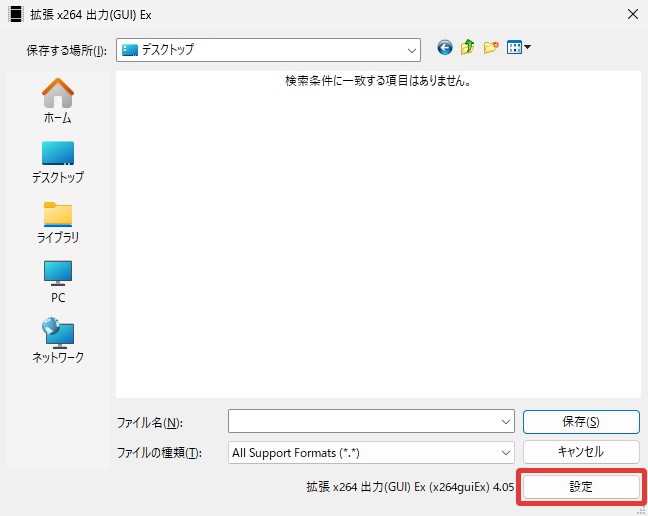Open ネットワーク in the places sidebar
Screen dimensions: 648x516
pos(57,342)
